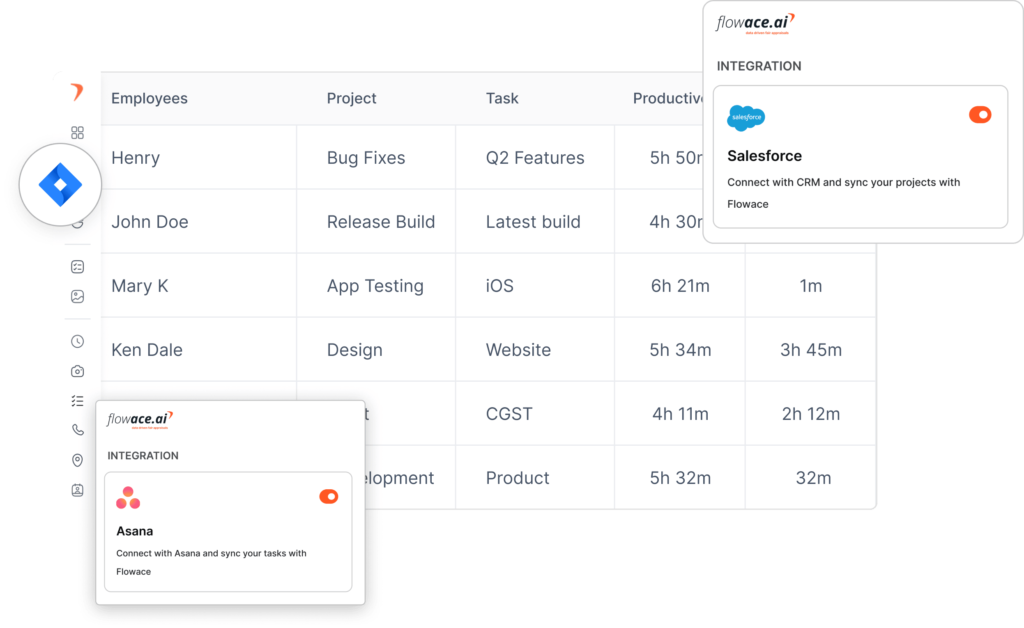Viewport: 1024px width, 628px height.
Task: Open the task list icon in sidebar
Action: pos(78,400)
